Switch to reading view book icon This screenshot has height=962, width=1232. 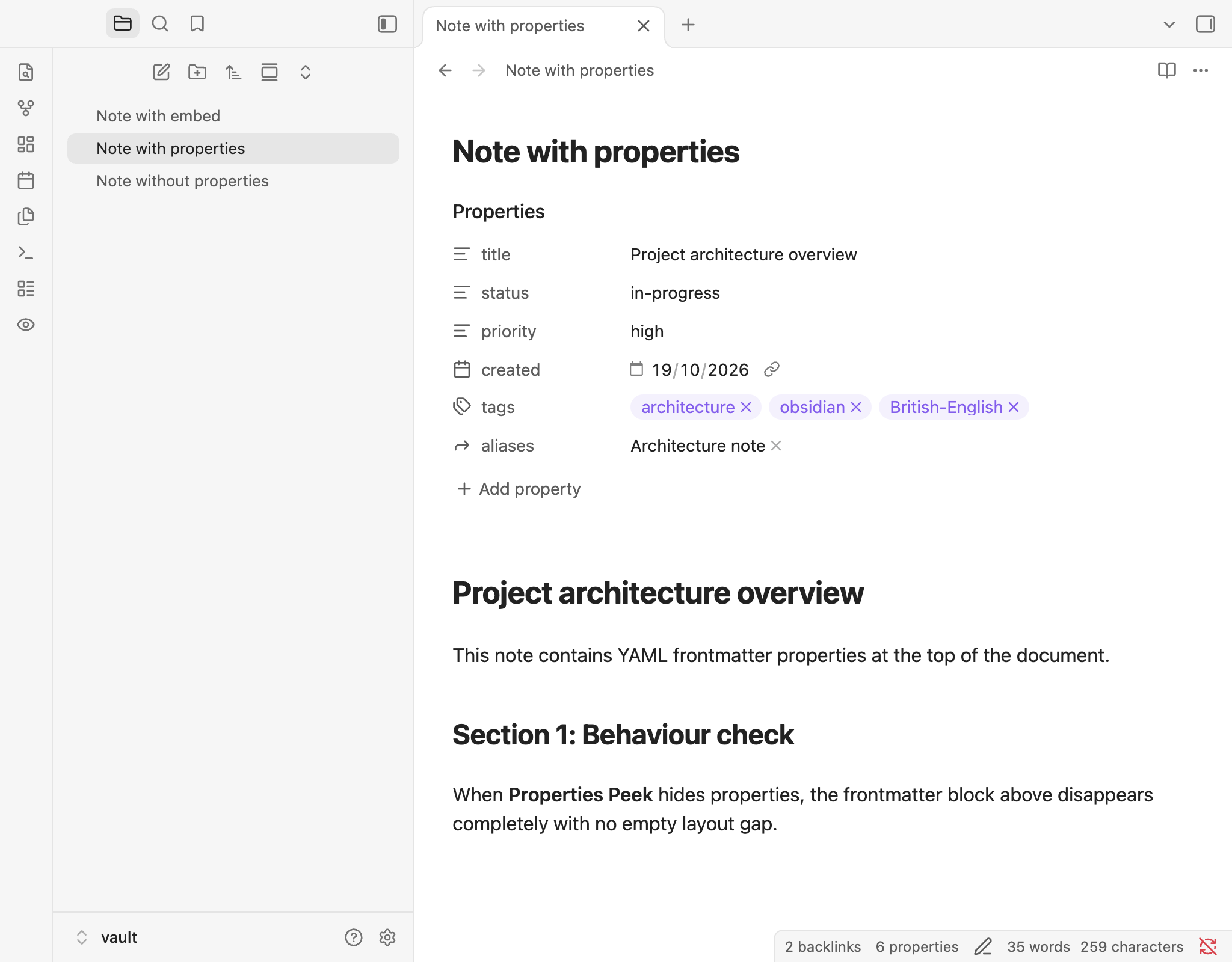tap(1167, 70)
